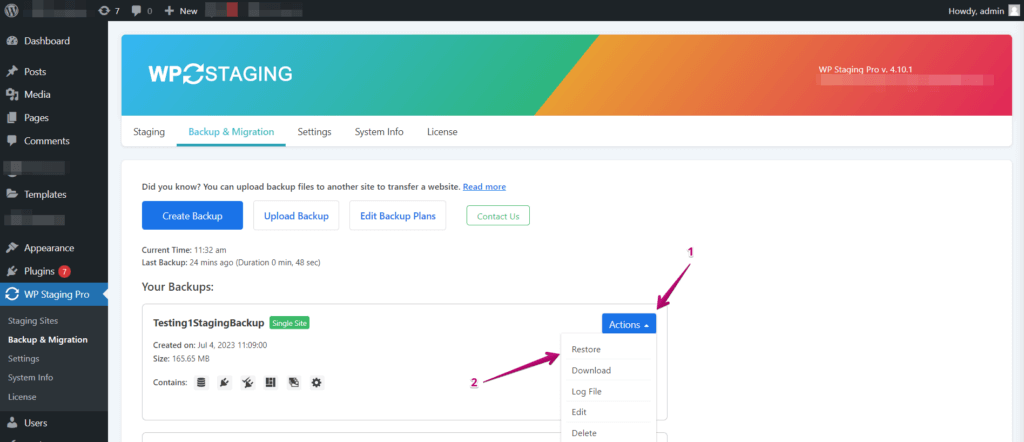Viewport: 1024px width, 442px height.
Task: Open Backup & Migration submenu item
Action: [x=48, y=339]
